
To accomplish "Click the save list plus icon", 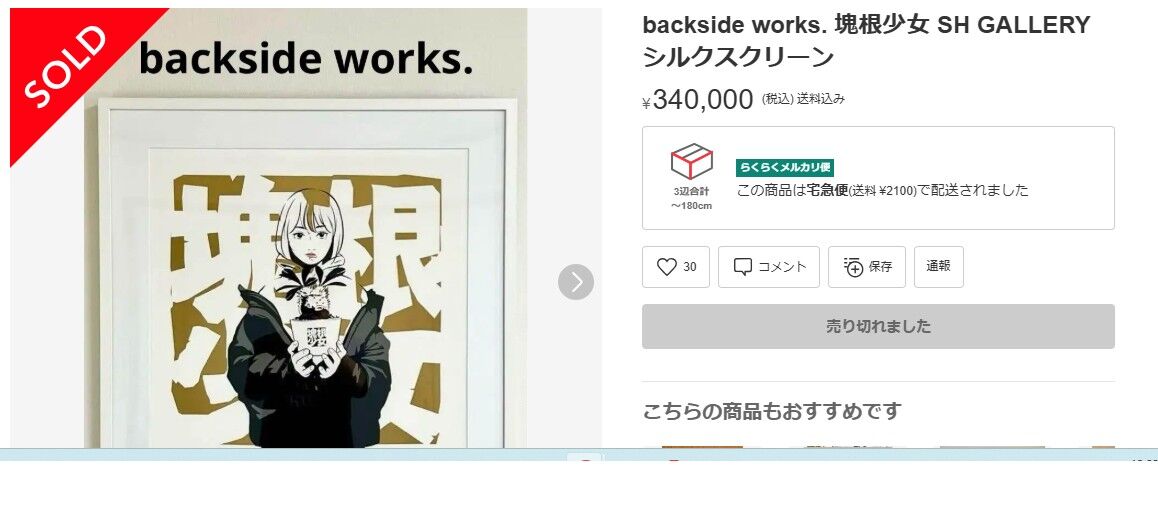I will (x=853, y=267).
